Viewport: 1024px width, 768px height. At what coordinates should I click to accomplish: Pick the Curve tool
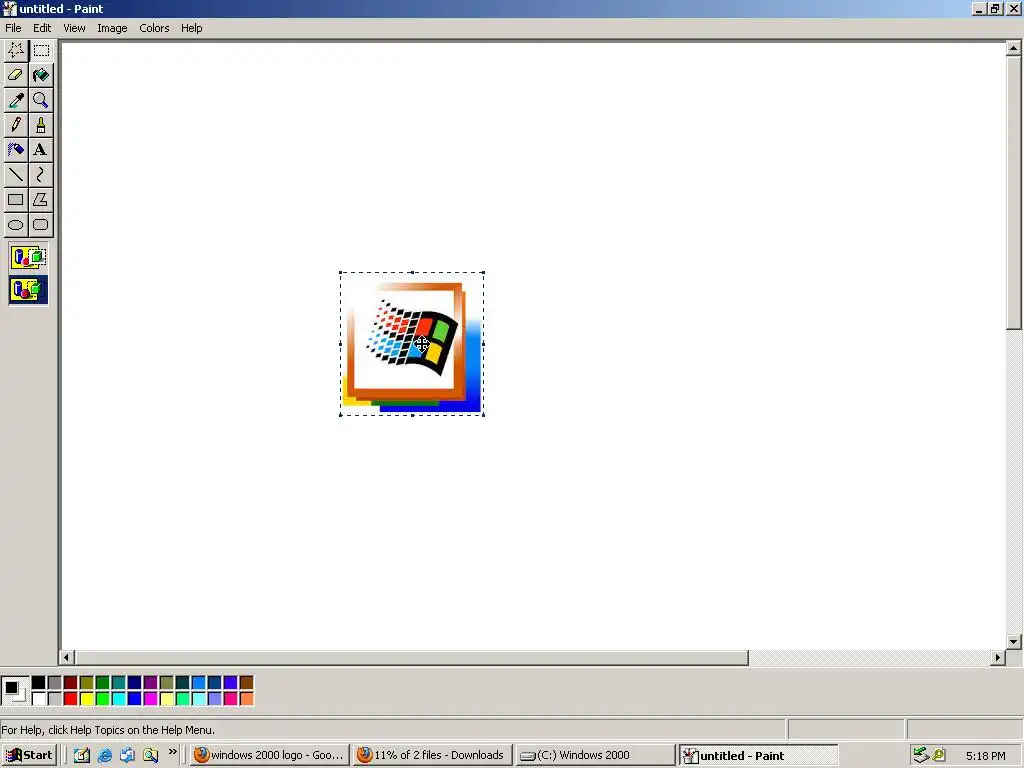pyautogui.click(x=40, y=174)
